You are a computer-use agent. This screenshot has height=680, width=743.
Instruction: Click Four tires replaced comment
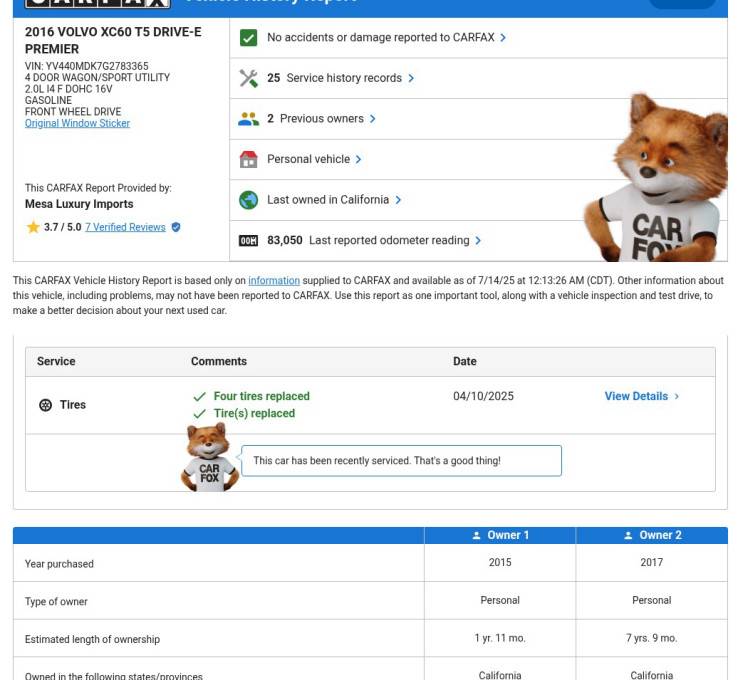(262, 396)
